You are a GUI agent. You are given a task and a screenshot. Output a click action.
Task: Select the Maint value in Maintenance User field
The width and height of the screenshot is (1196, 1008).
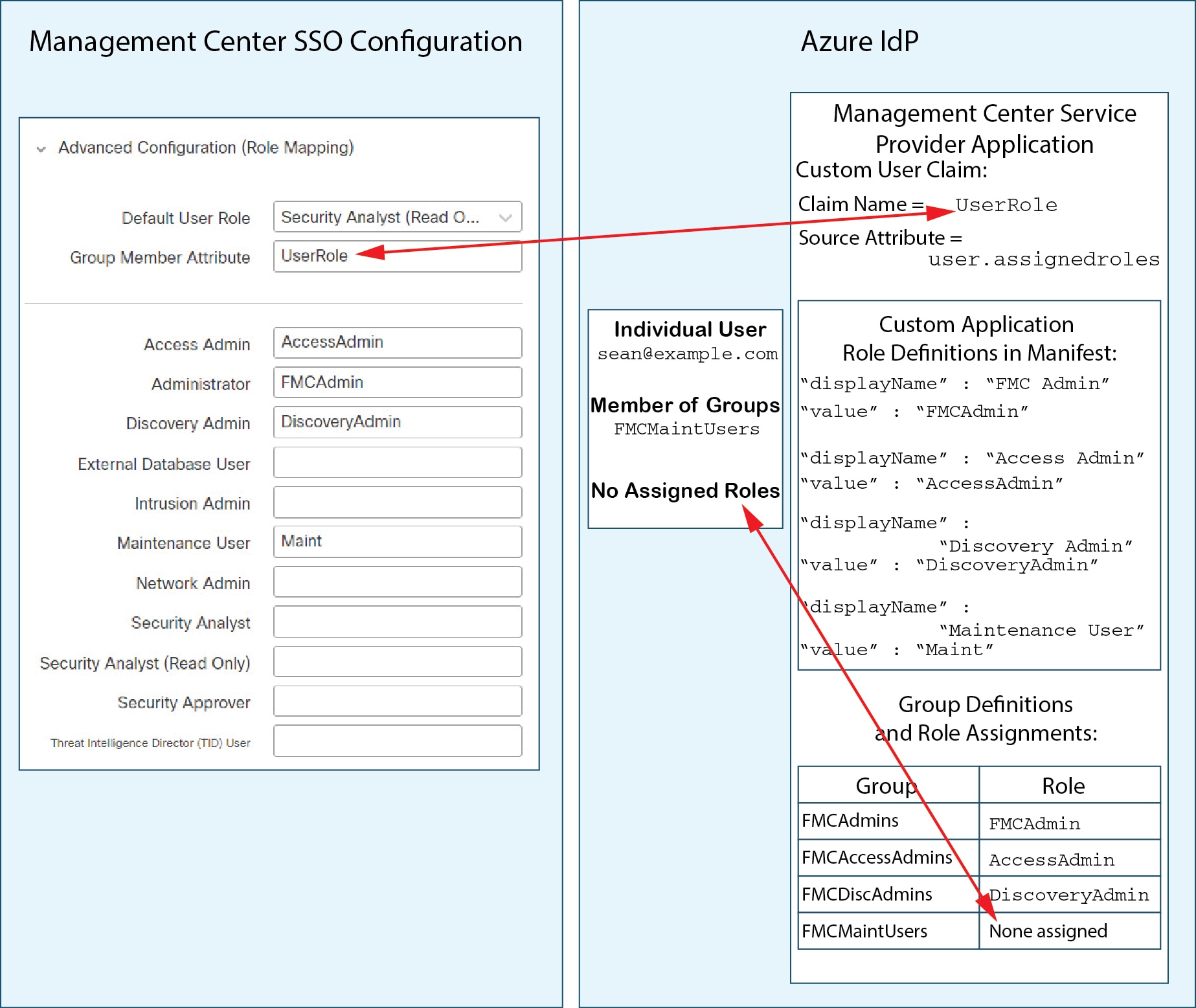pyautogui.click(x=398, y=541)
